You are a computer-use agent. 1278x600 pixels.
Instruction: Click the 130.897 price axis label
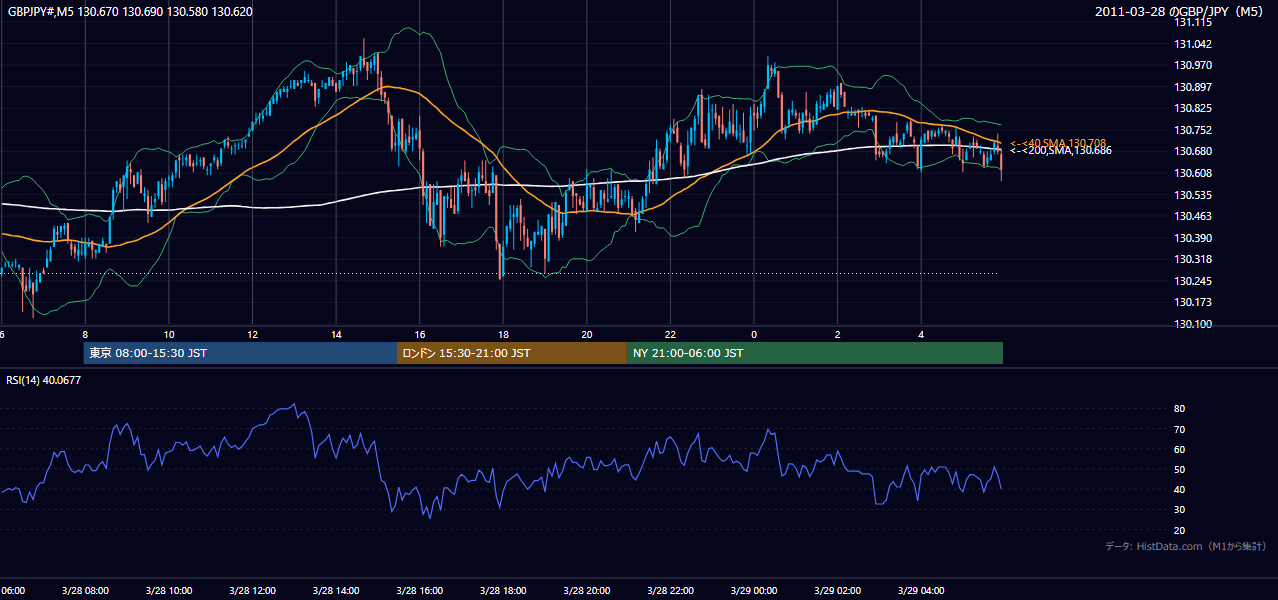[1192, 87]
